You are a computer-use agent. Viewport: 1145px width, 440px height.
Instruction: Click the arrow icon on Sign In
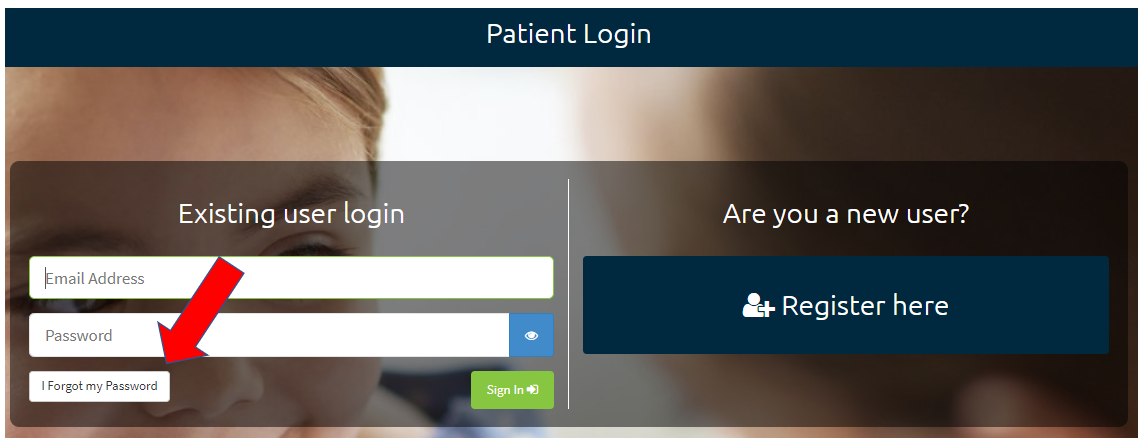[x=532, y=390]
